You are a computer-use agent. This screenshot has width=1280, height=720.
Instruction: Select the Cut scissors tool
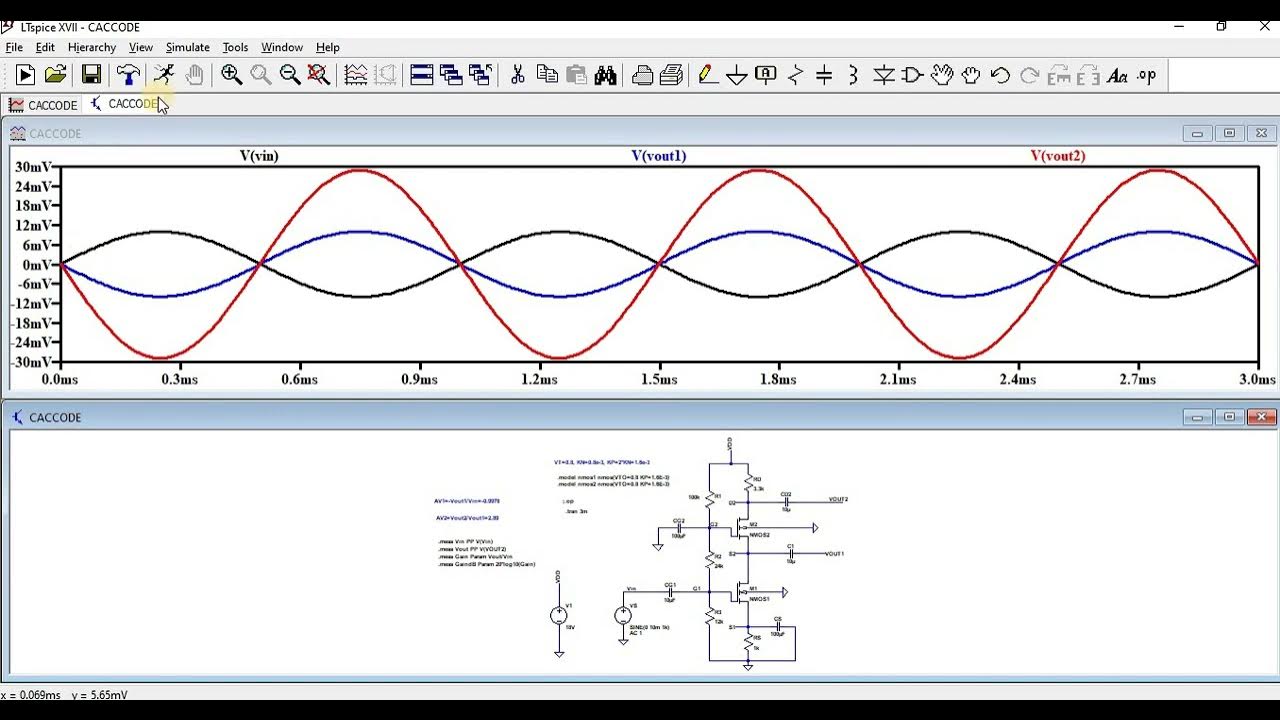coord(517,75)
